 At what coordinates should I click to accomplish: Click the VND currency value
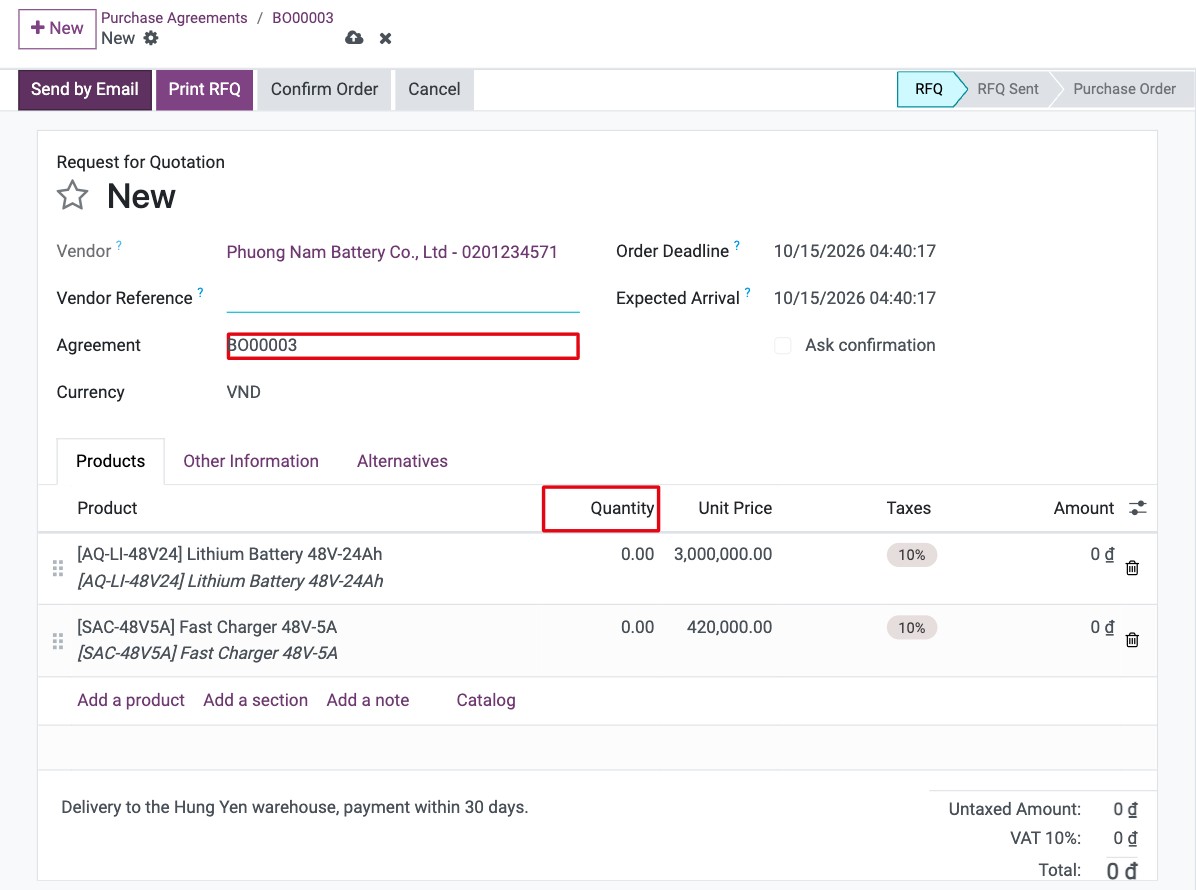tap(243, 392)
